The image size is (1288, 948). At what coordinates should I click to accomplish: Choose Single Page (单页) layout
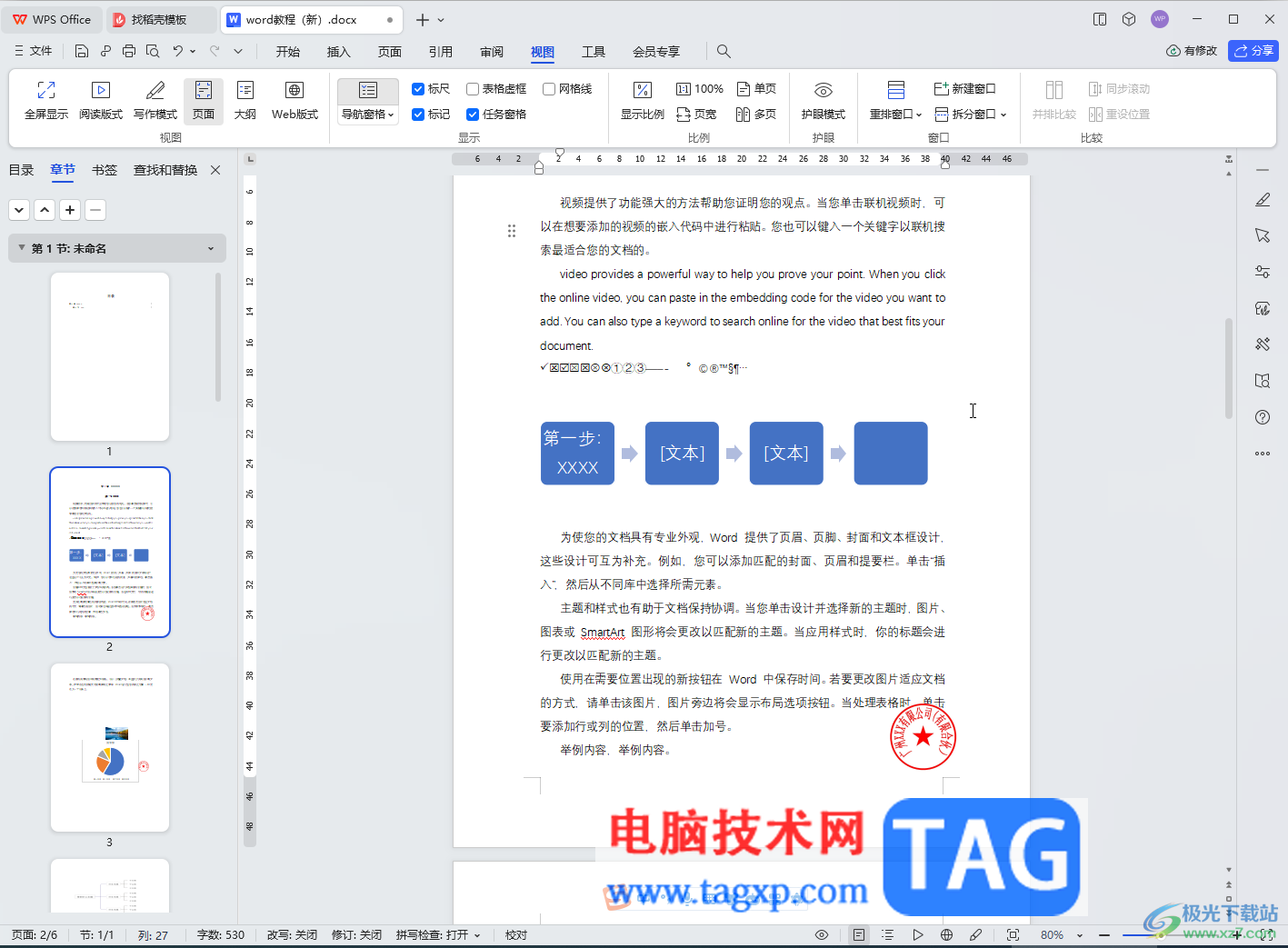point(756,89)
